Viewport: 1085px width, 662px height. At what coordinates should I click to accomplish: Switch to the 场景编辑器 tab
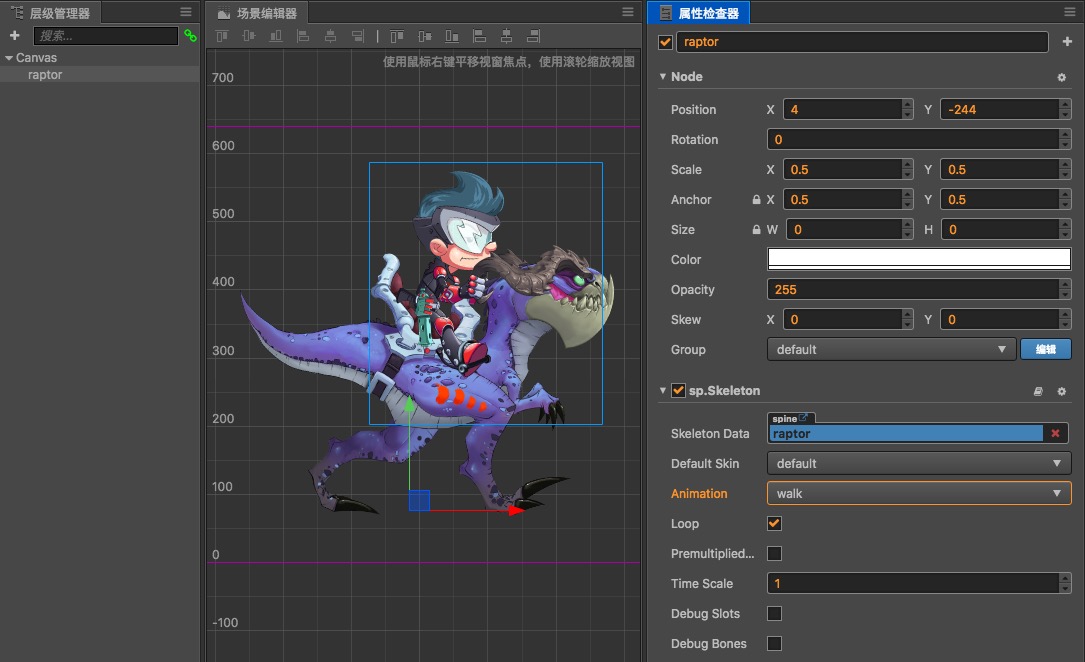pyautogui.click(x=257, y=12)
